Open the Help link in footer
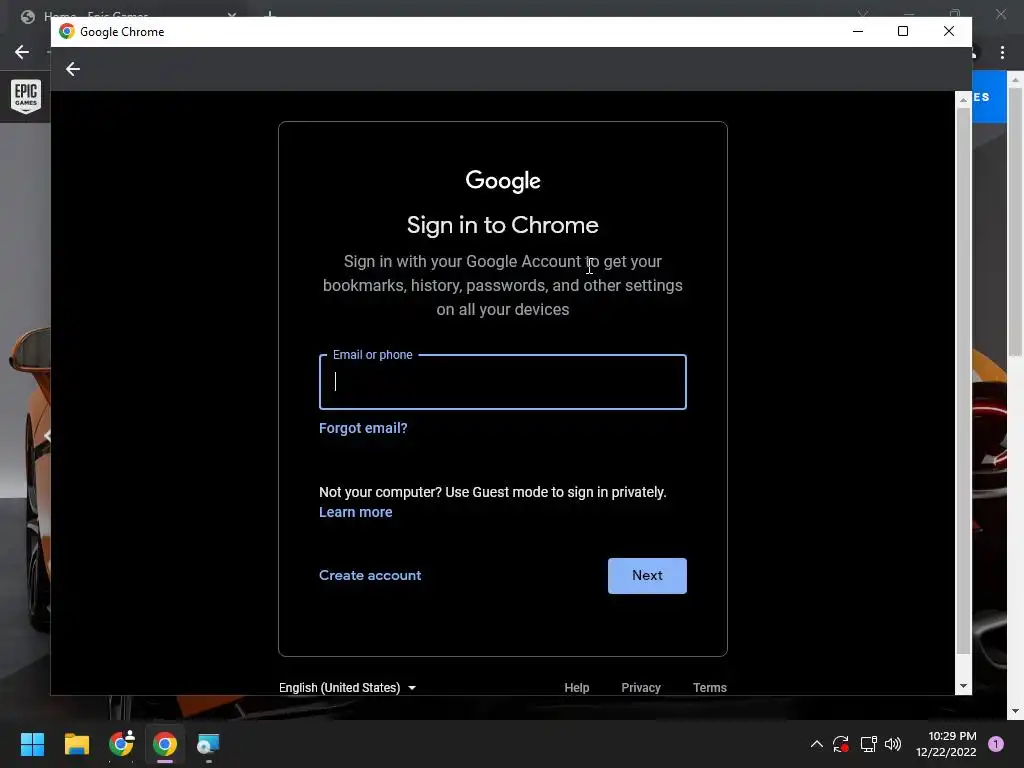This screenshot has width=1024, height=768. (x=576, y=688)
